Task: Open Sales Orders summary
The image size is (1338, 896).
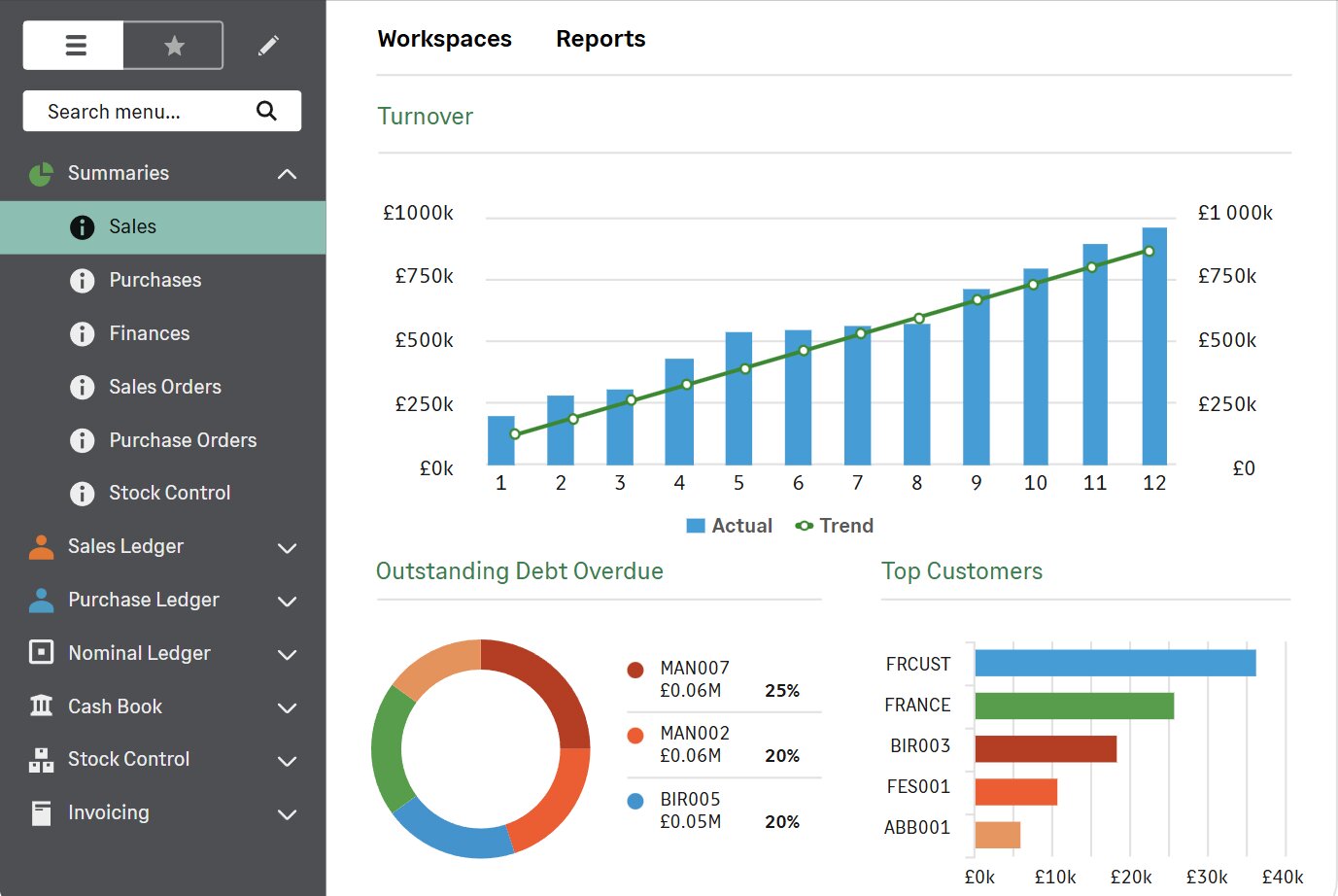Action: 164,387
